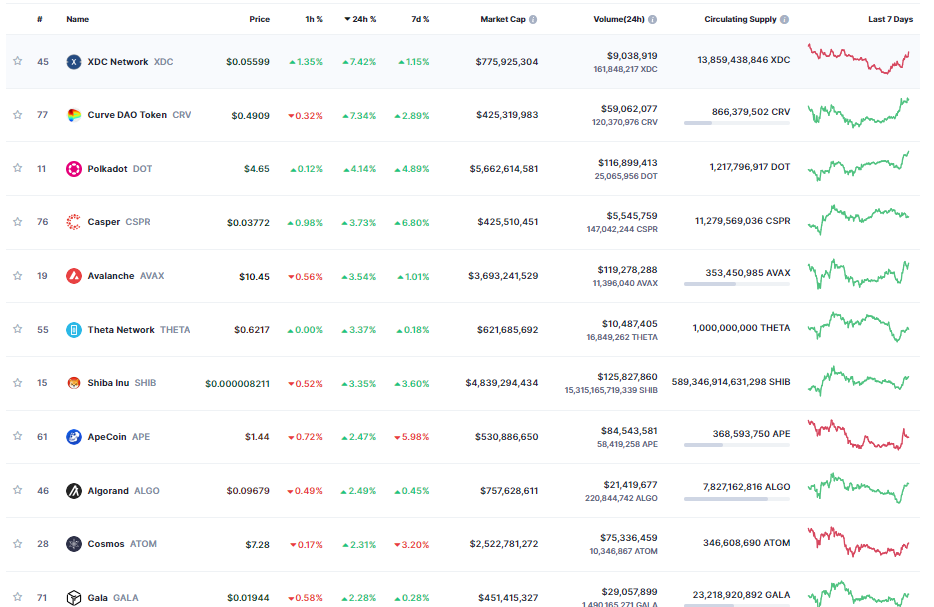Sort table by Name column
Screen dimensions: 934x607
(x=77, y=19)
